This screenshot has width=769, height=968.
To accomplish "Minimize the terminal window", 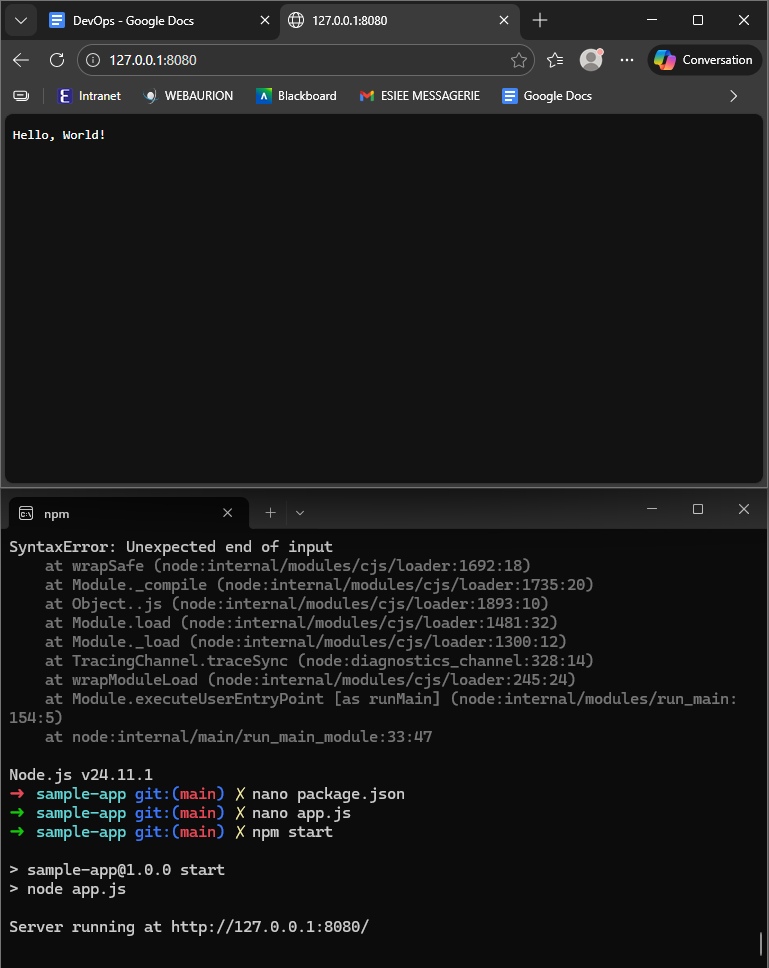I will pyautogui.click(x=652, y=509).
